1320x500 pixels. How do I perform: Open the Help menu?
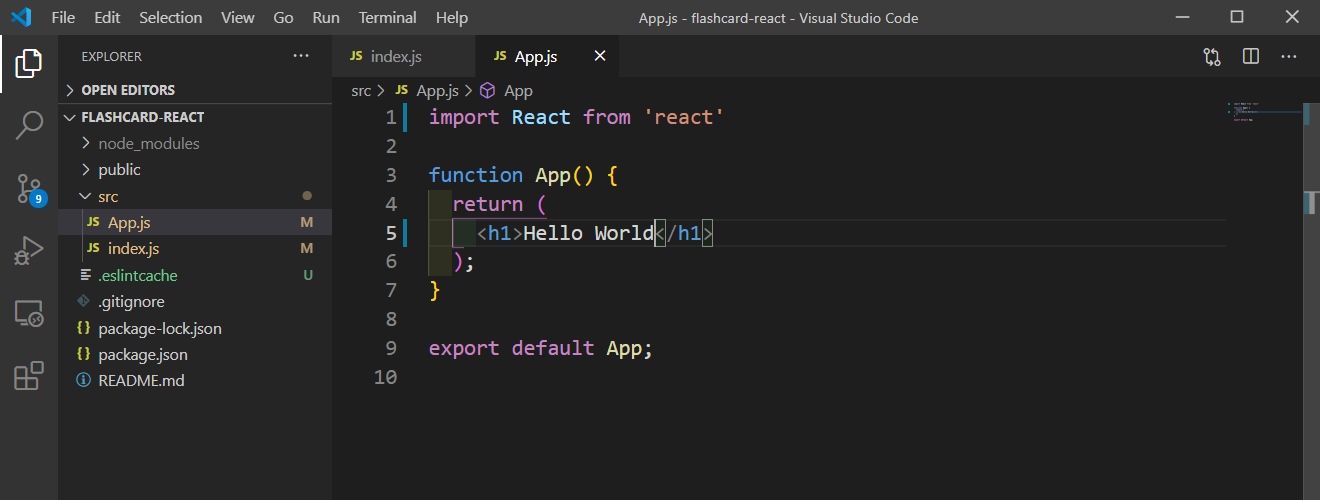point(452,17)
